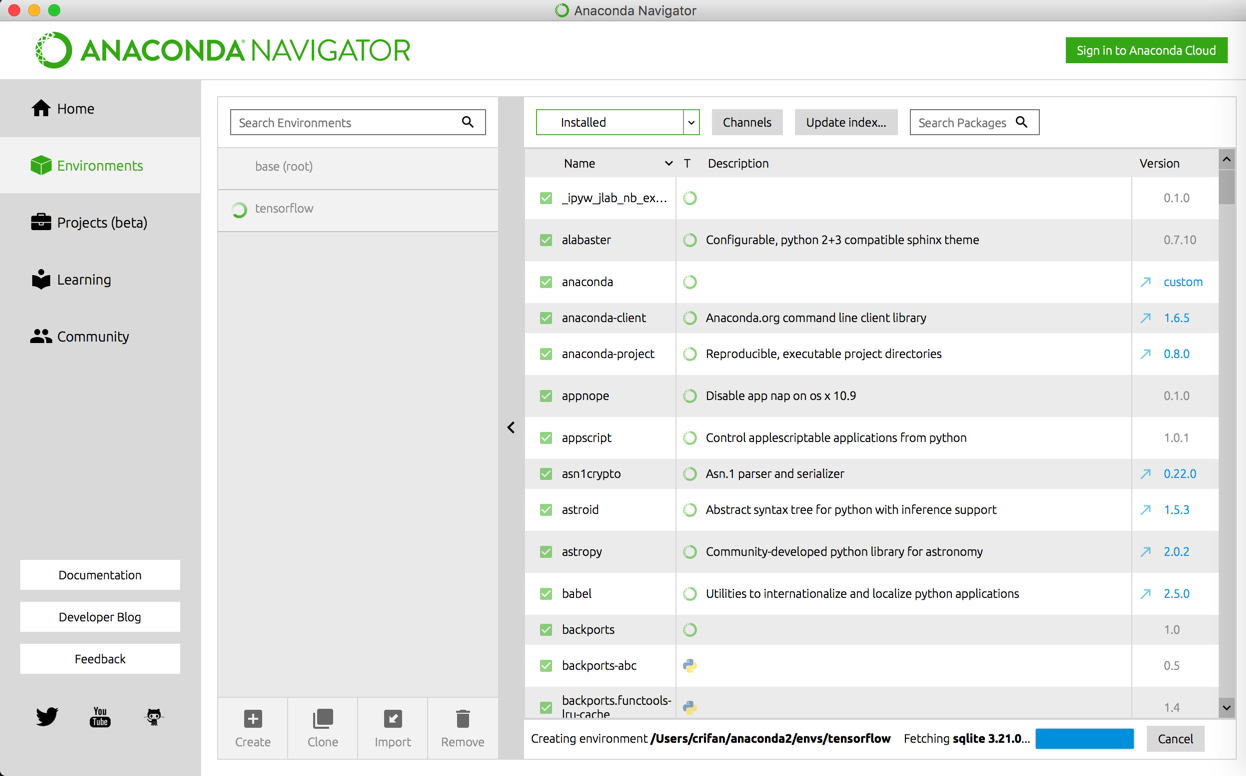Click scrollbar down arrow in package list

(x=1226, y=708)
